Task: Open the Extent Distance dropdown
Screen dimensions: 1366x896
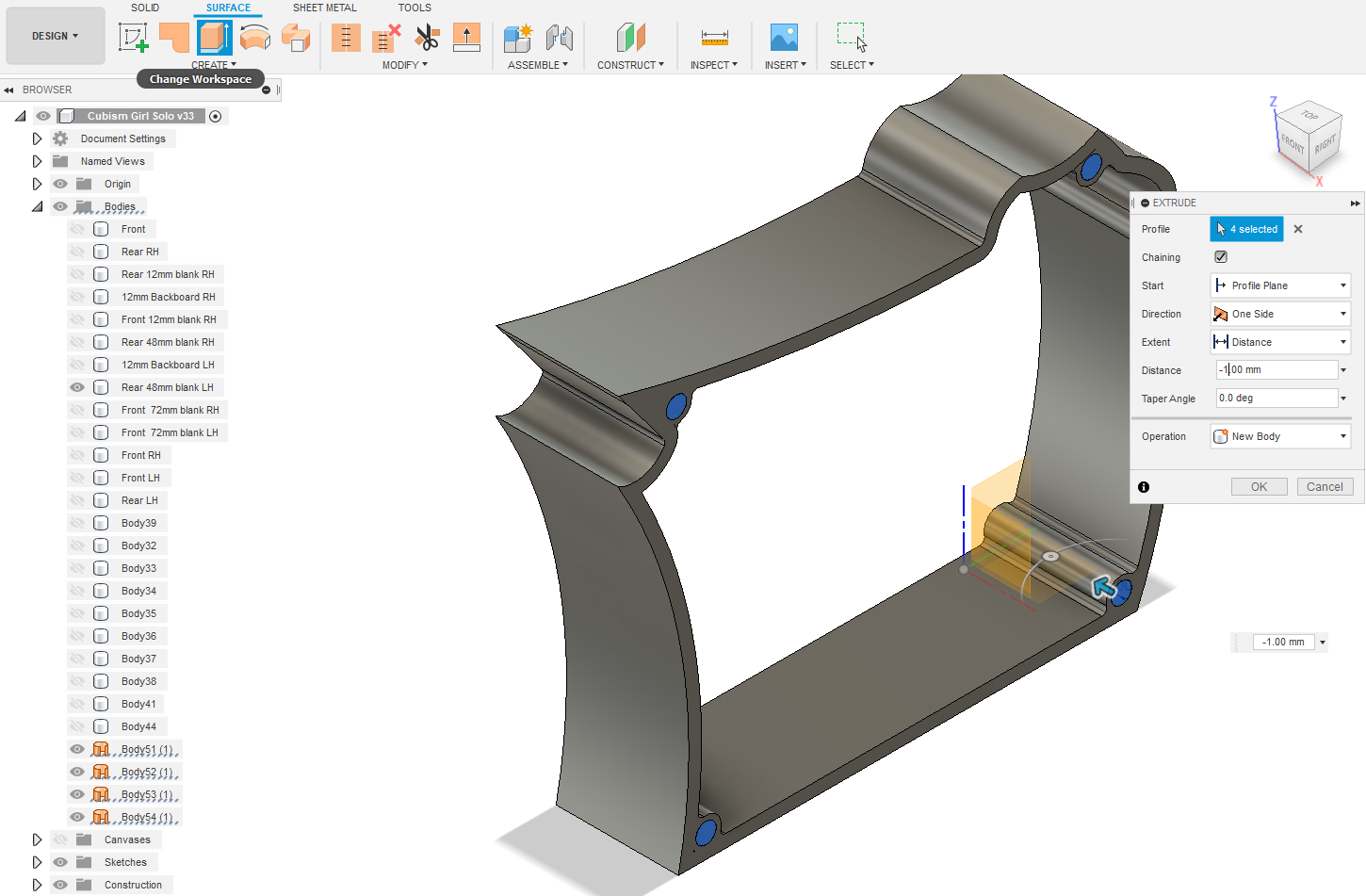Action: click(x=1280, y=342)
